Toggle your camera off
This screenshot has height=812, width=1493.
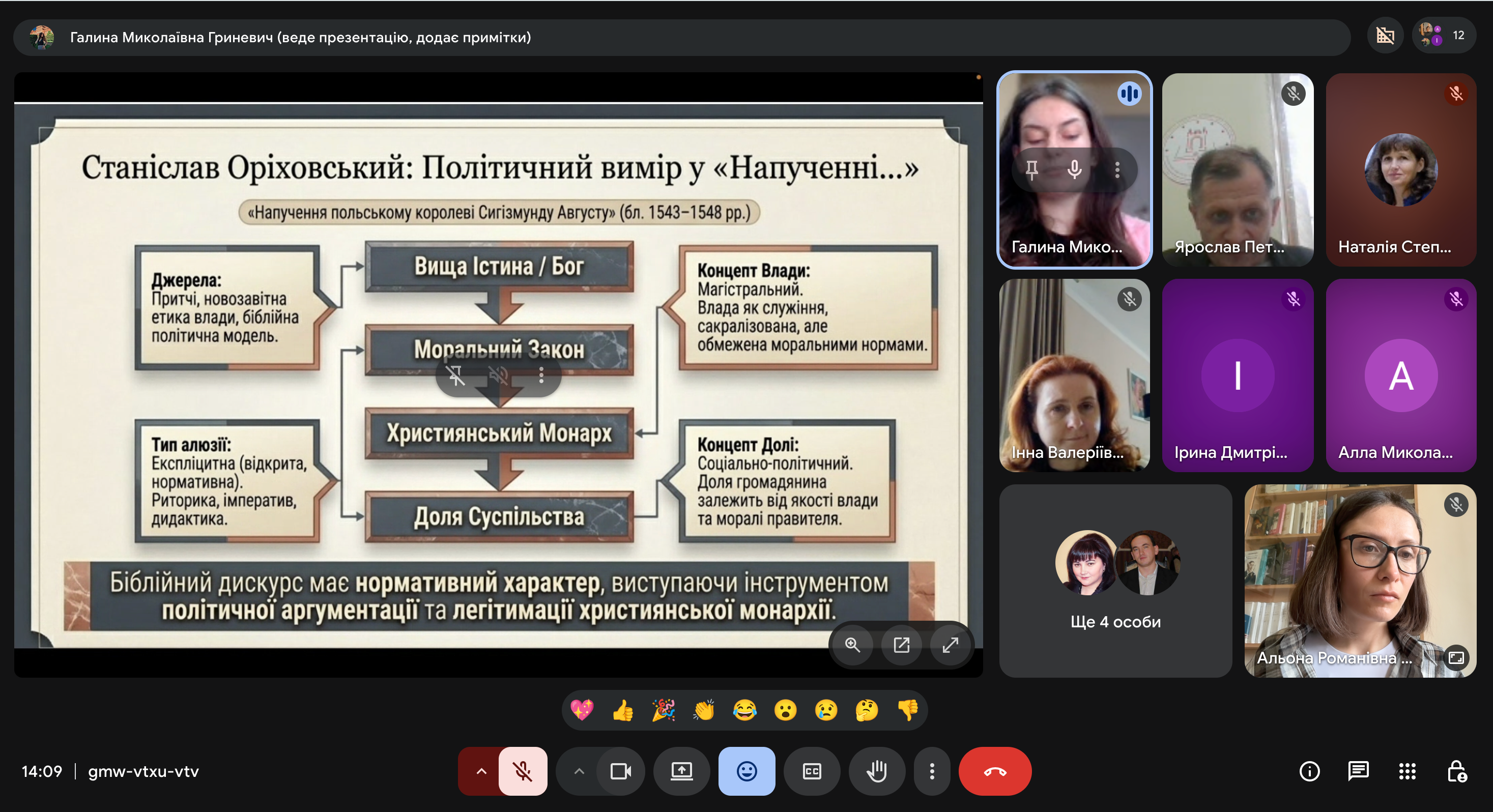[621, 771]
